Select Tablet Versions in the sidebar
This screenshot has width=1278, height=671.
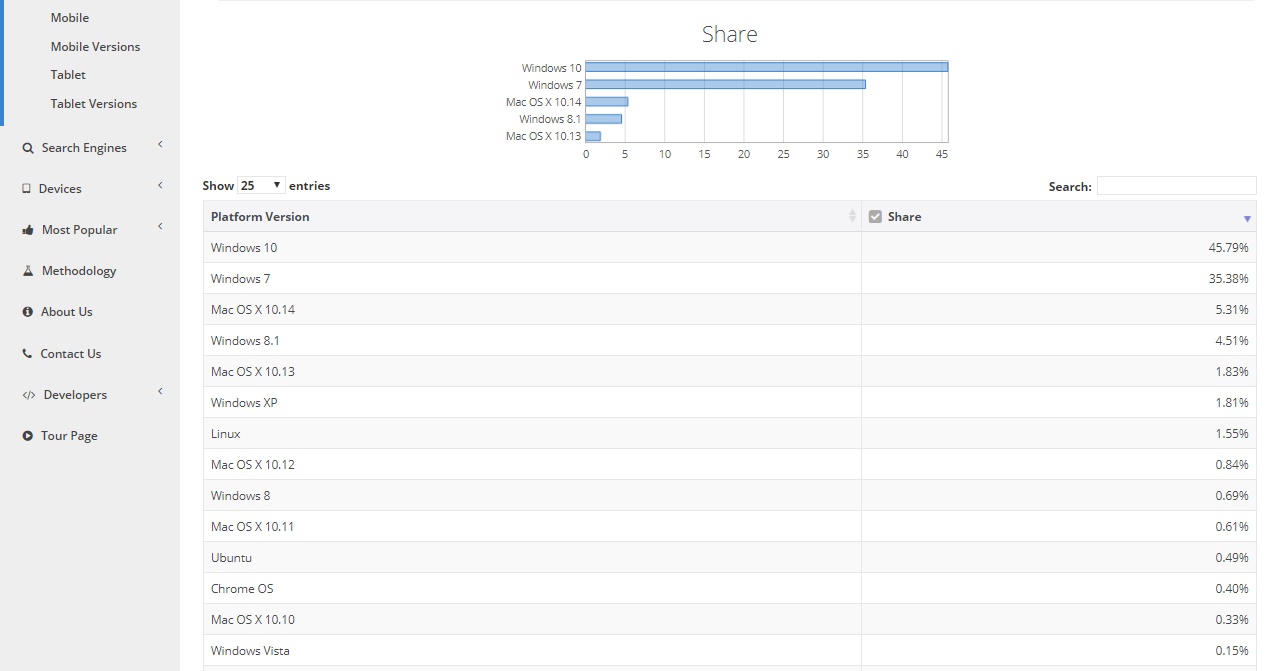click(94, 104)
